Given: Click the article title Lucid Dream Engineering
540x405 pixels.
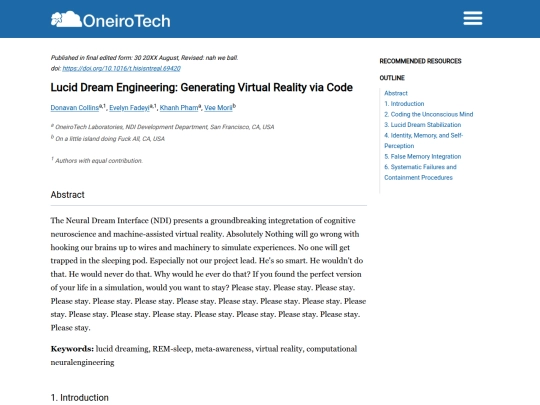Looking at the screenshot, I should [201, 87].
